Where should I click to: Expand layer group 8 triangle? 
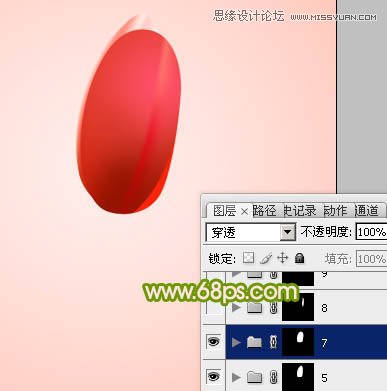click(236, 307)
